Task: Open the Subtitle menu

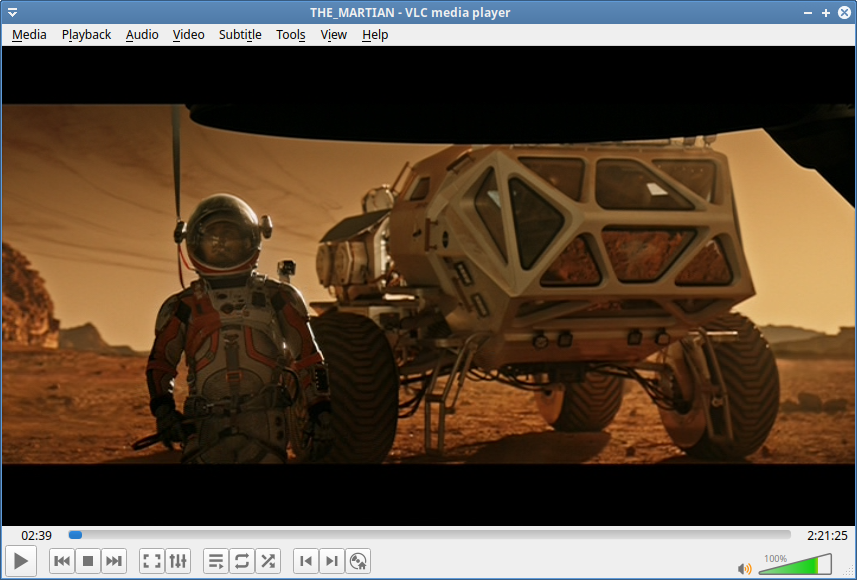Action: click(x=240, y=34)
